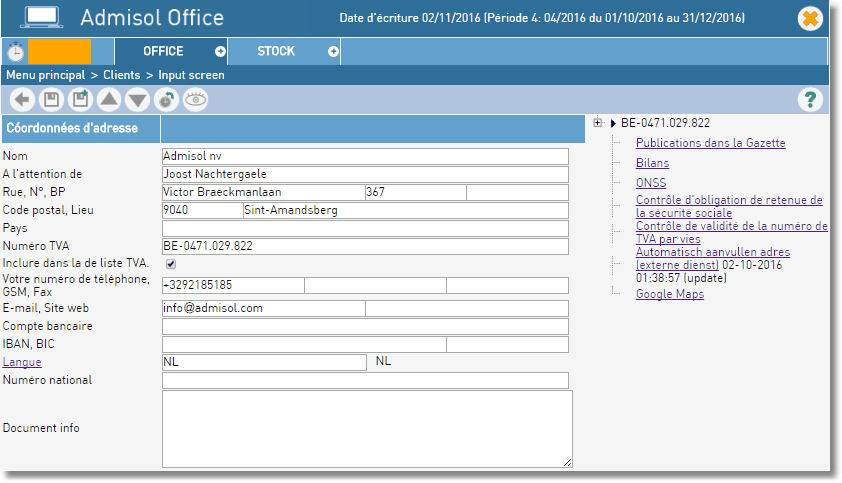
Task: Click the eye view icon in toolbar
Action: (x=195, y=99)
